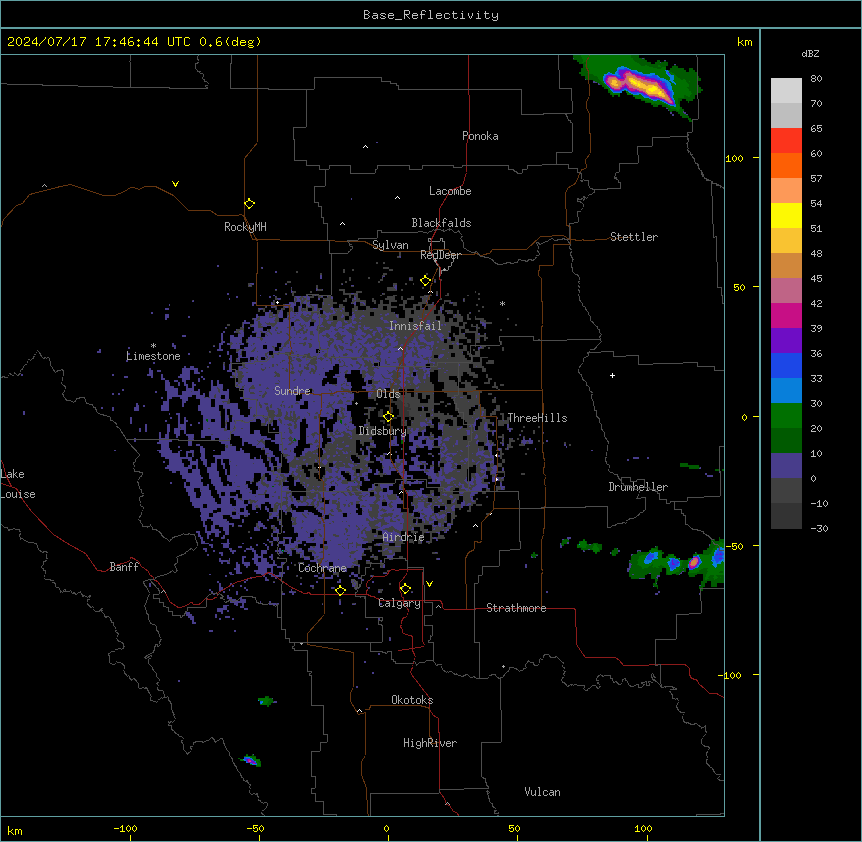Viewport: 862px width, 842px height.
Task: Click the yellow diamond marker above RockyMH
Action: pyautogui.click(x=249, y=204)
